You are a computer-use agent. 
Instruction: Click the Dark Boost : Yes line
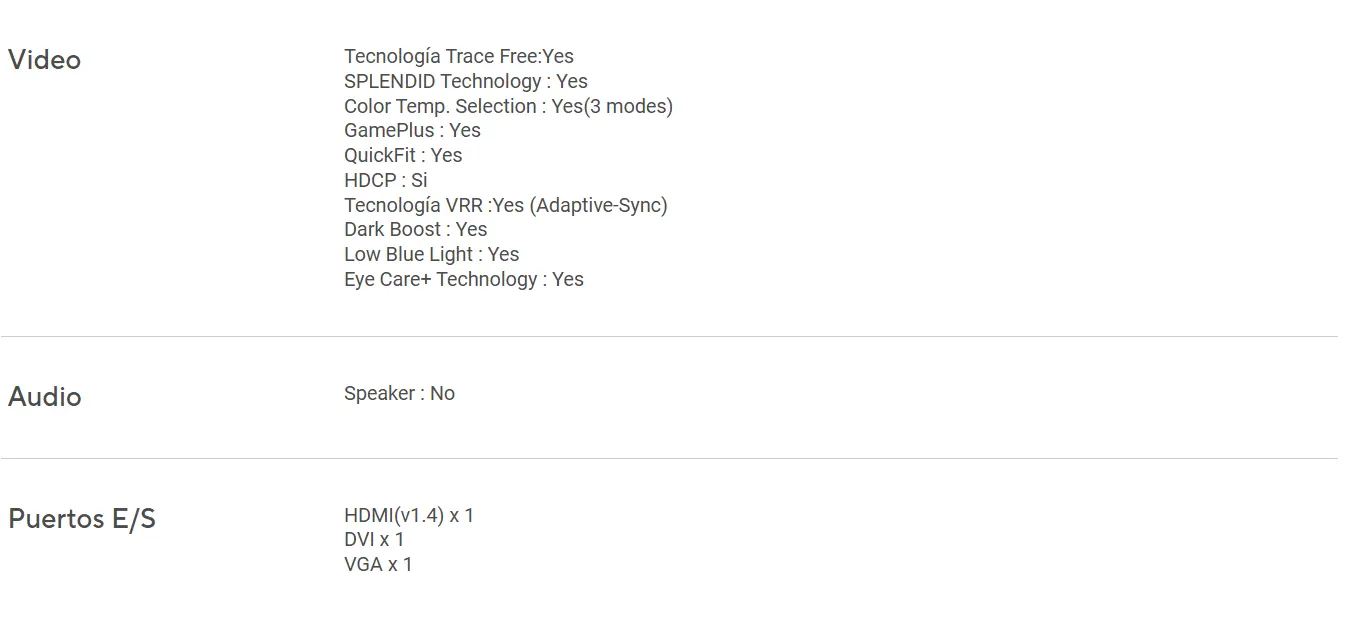[x=416, y=229]
